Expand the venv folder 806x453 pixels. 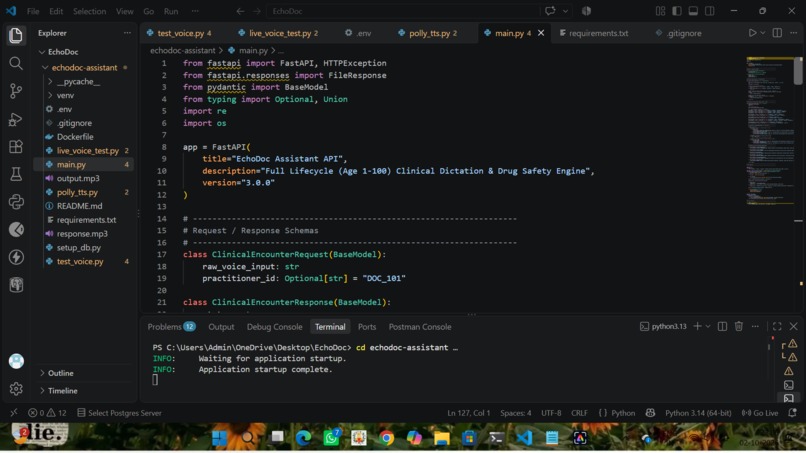coord(50,95)
